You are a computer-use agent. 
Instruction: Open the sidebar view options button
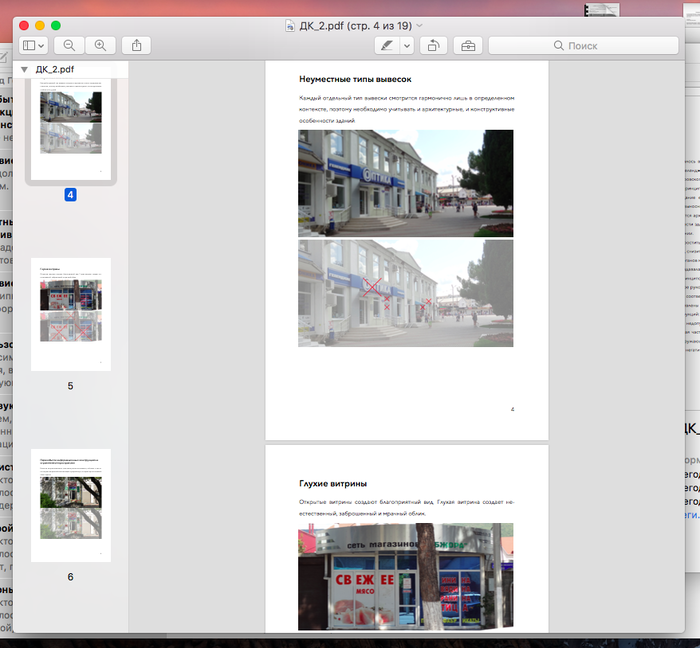(33, 46)
